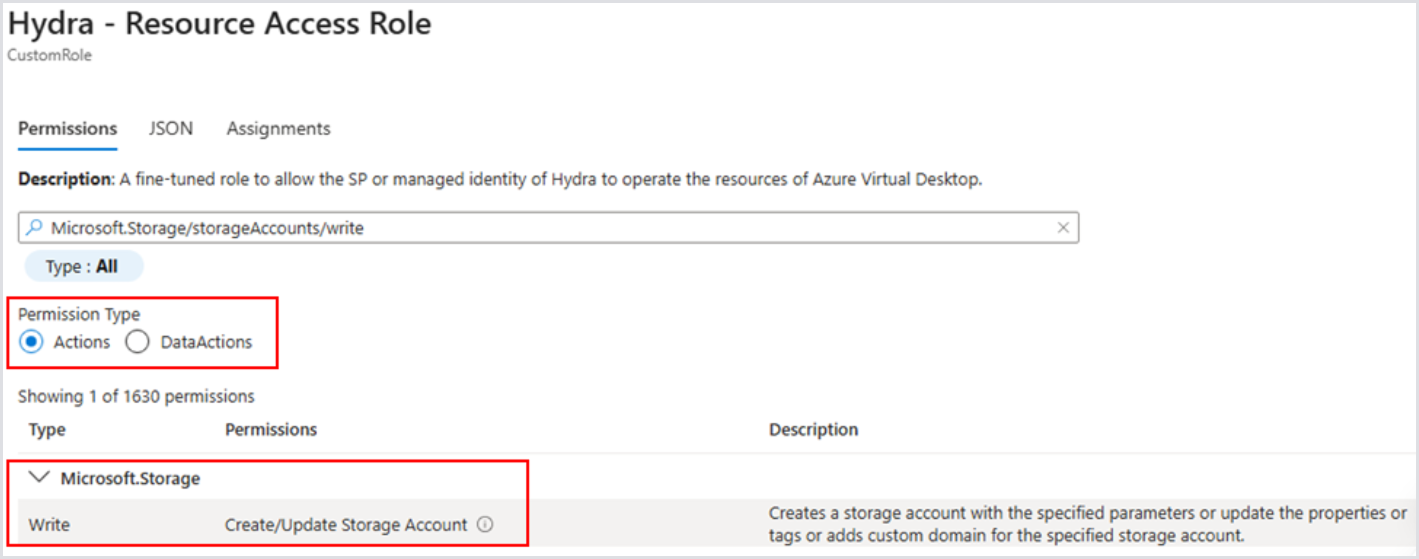Open the Type : All filter pill
This screenshot has width=1419, height=559.
pos(84,267)
